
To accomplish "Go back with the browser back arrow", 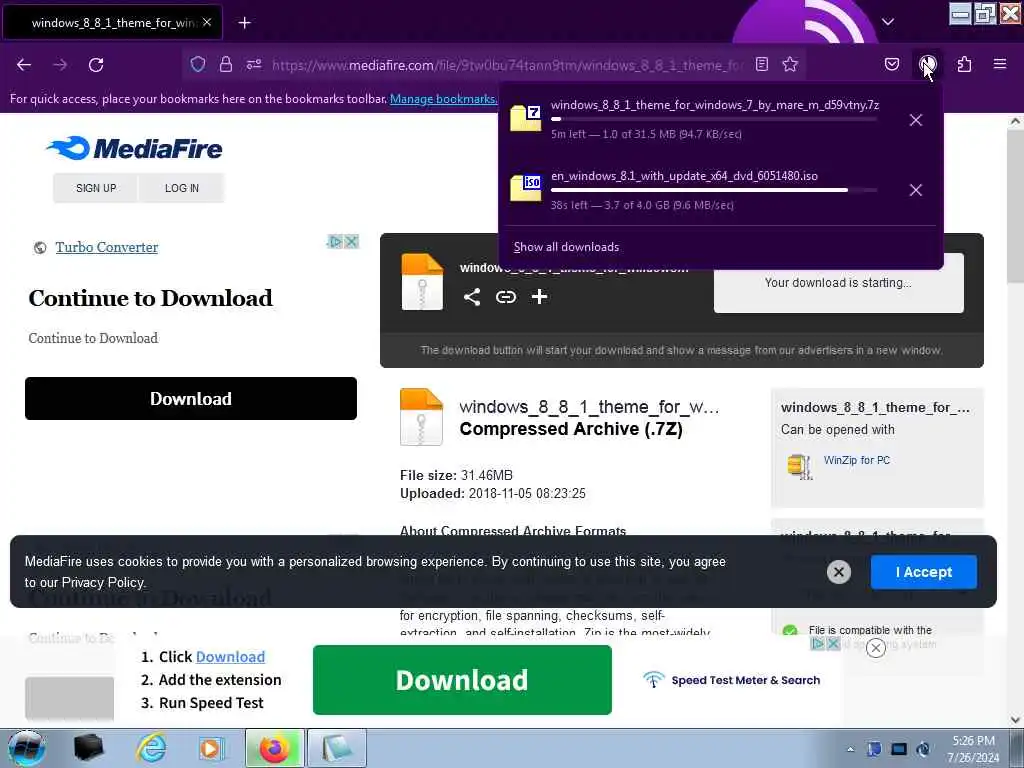I will [24, 65].
